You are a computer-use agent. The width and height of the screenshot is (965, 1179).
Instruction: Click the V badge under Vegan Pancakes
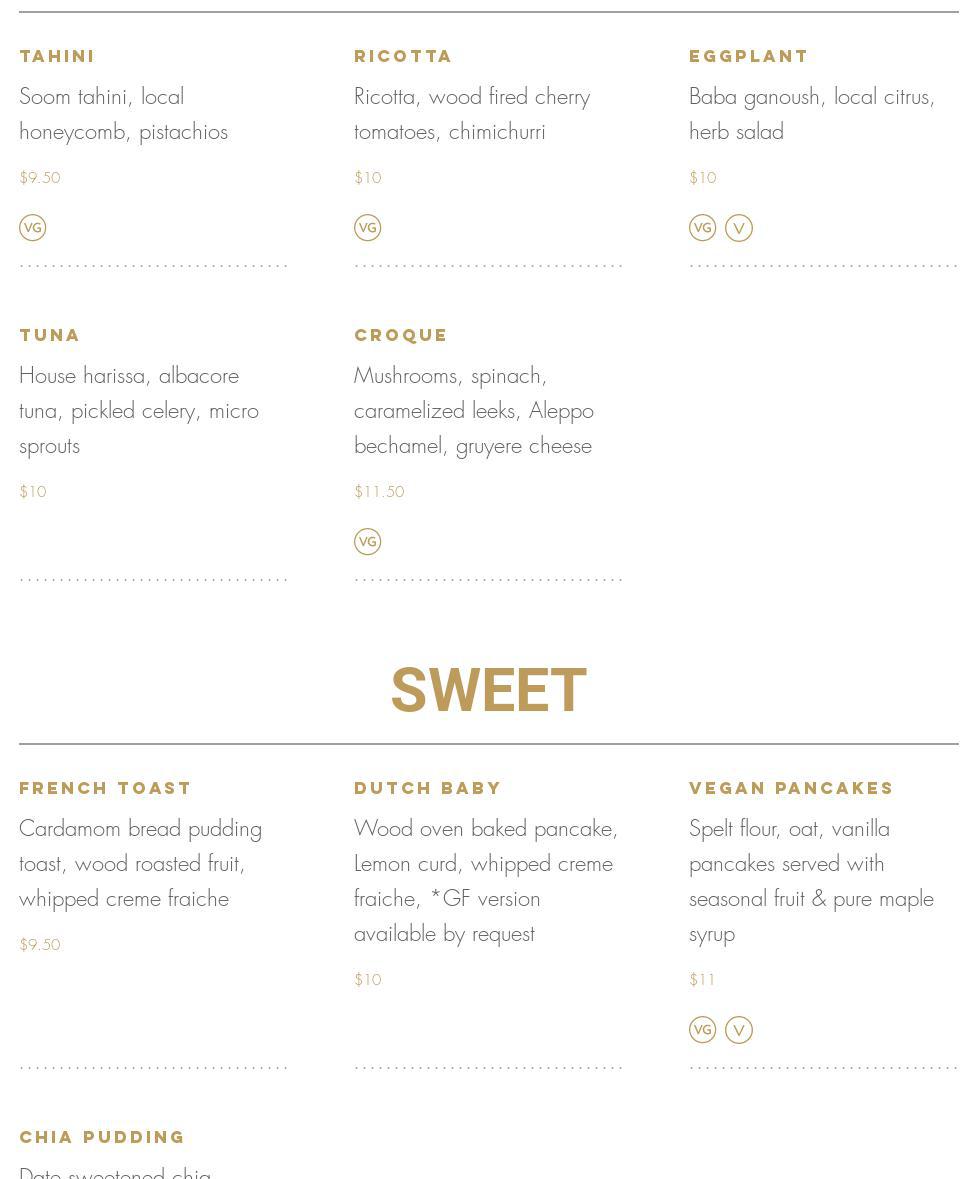coord(739,1030)
